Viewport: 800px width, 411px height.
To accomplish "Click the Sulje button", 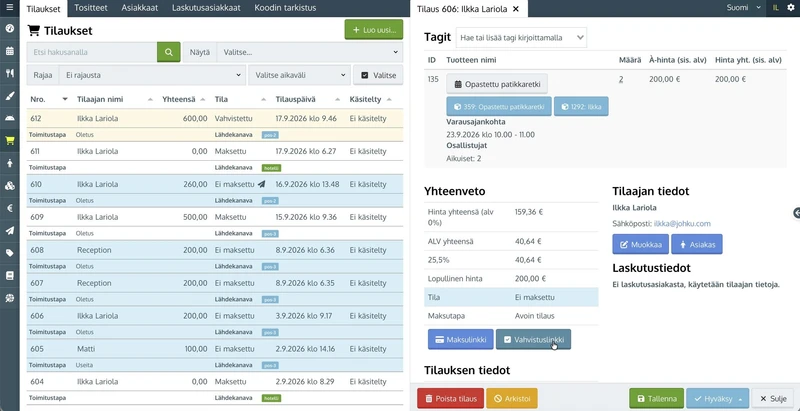I will click(x=773, y=399).
